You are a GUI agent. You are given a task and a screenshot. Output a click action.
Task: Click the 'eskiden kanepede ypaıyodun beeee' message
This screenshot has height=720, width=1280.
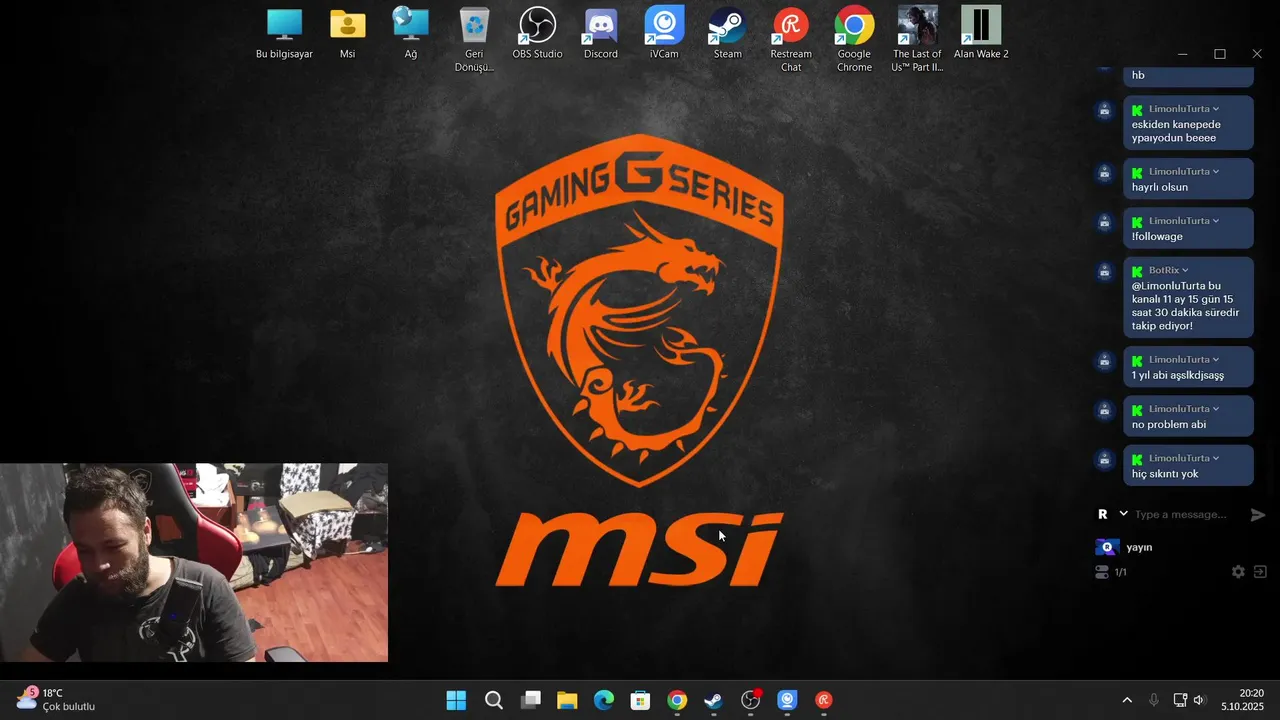pyautogui.click(x=1176, y=131)
